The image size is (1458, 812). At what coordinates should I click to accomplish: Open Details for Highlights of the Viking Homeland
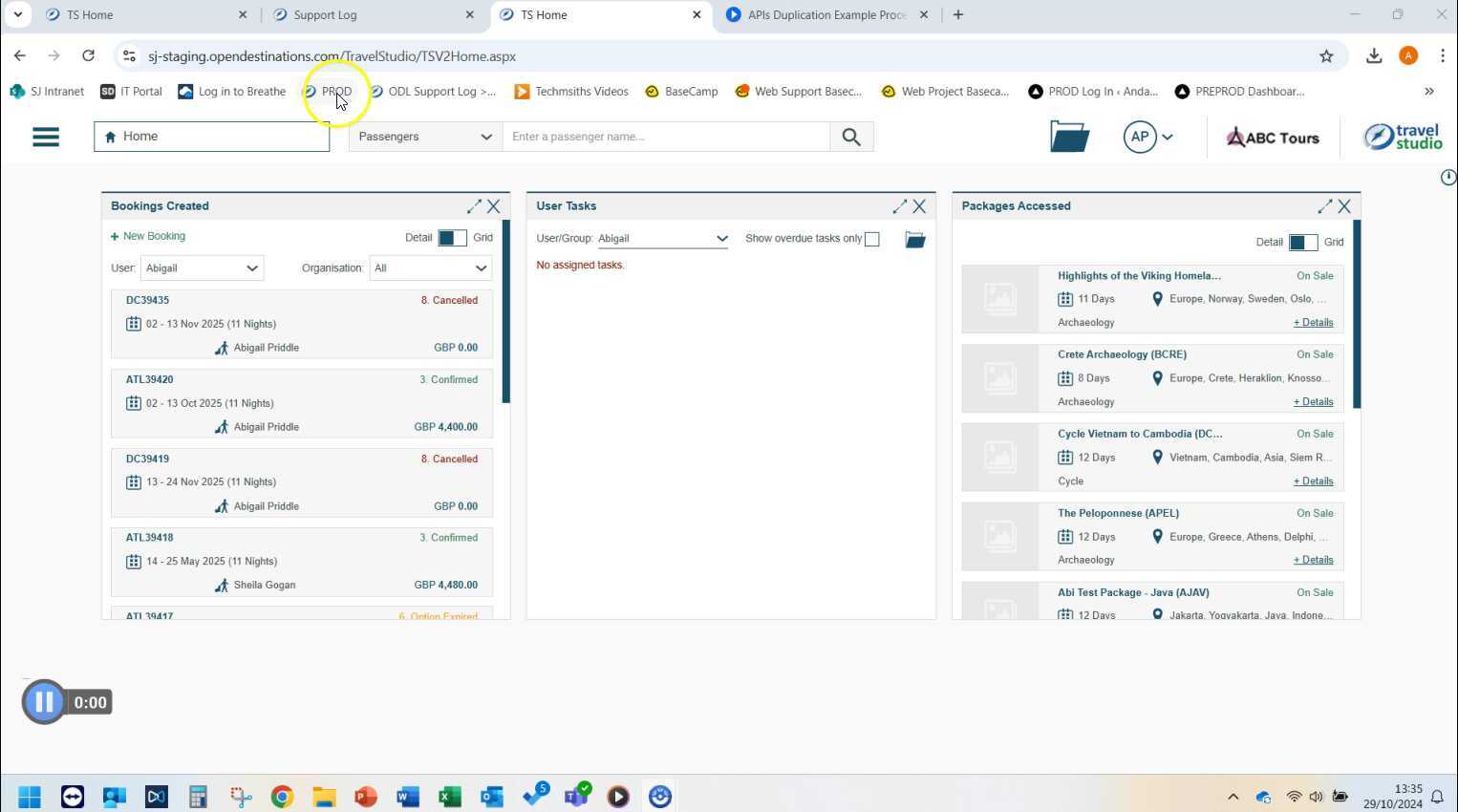[x=1313, y=323]
